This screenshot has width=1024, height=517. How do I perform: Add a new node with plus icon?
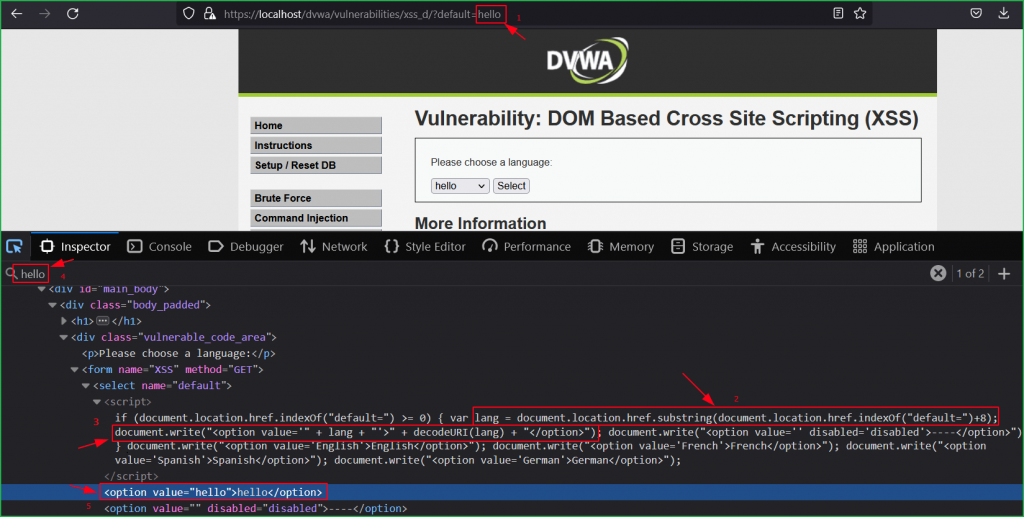(x=1004, y=274)
